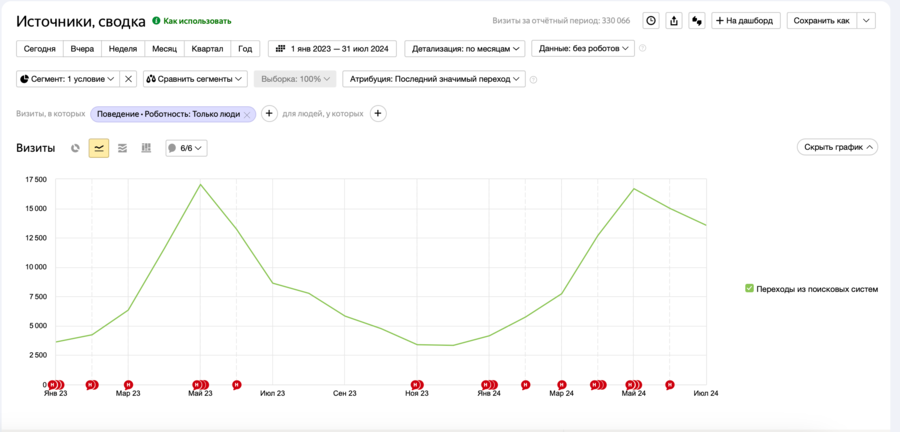Viewport: 900px width, 432px height.
Task: Collapse chart with Скрыть график
Action: [x=837, y=147]
